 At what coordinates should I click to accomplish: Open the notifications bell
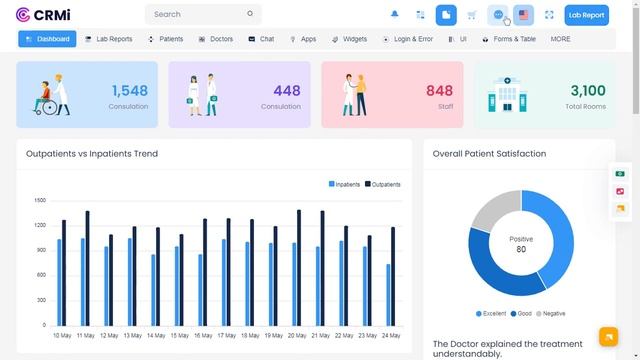tap(394, 15)
